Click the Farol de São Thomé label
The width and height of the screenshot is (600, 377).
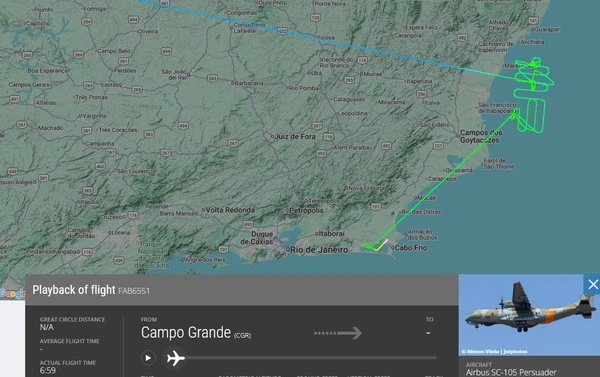pos(499,163)
